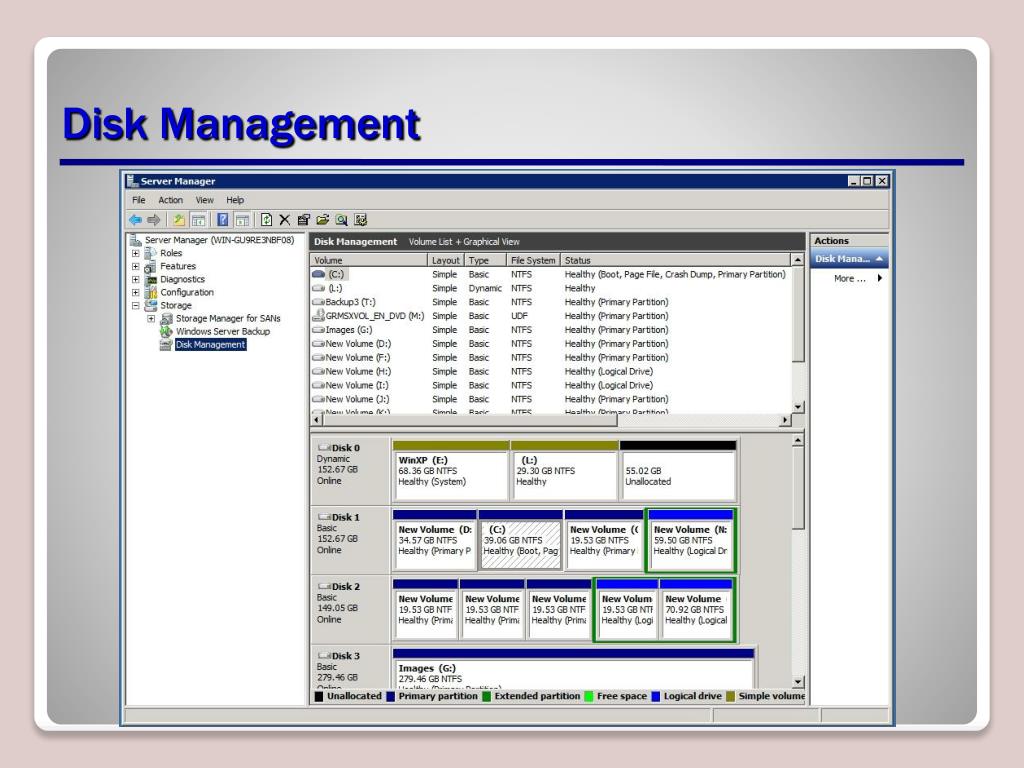
Task: Open Help via the blue question mark icon
Action: [x=223, y=220]
